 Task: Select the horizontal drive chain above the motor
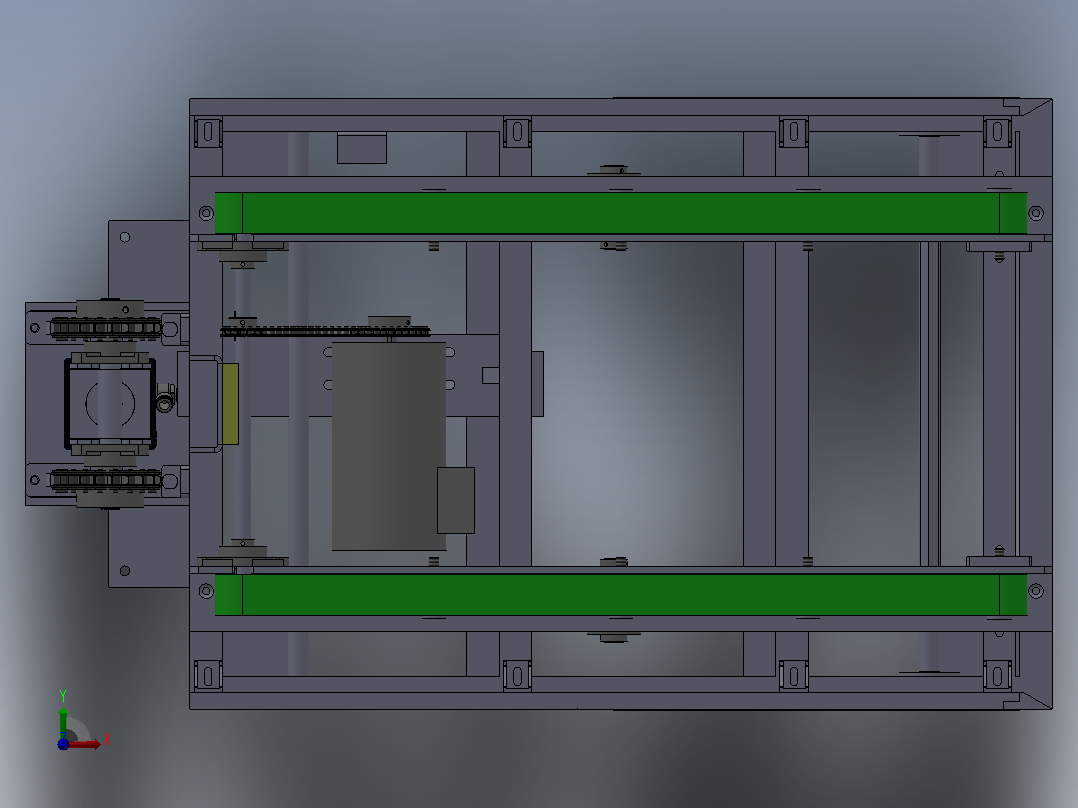point(325,332)
